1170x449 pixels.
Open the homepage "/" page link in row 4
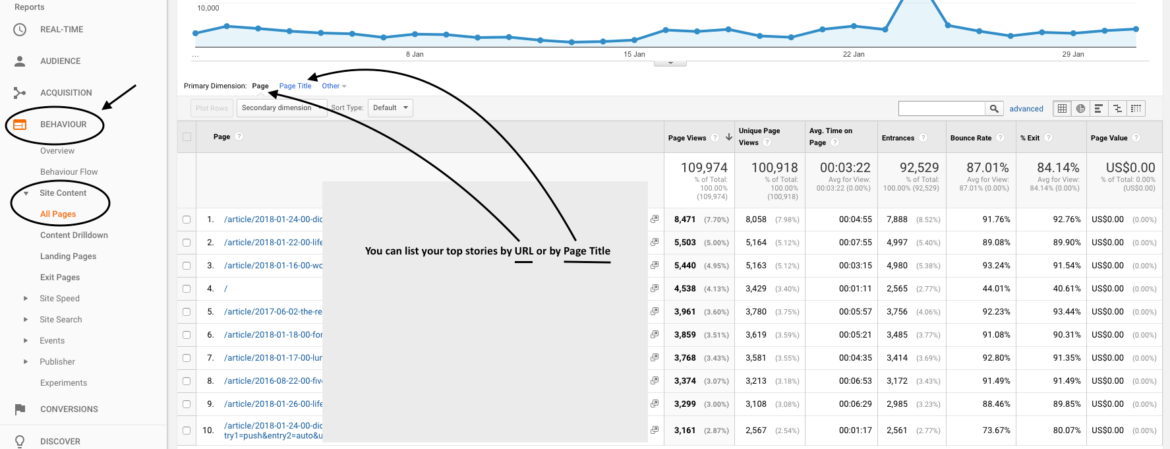pyautogui.click(x=225, y=287)
